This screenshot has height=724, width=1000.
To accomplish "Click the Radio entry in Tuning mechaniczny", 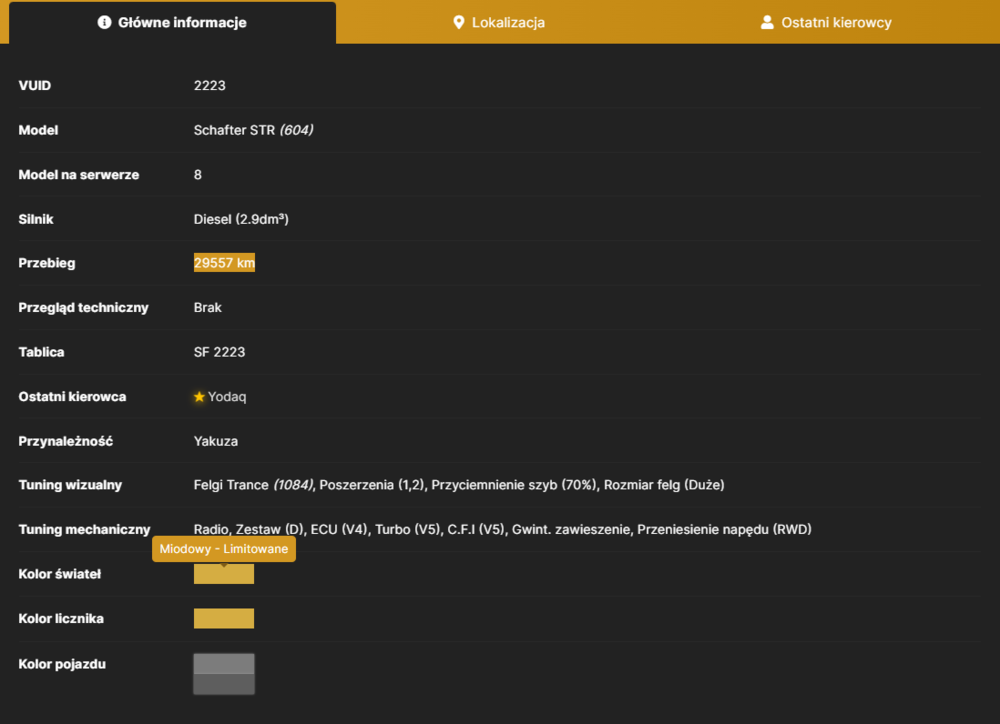I will click(x=211, y=529).
